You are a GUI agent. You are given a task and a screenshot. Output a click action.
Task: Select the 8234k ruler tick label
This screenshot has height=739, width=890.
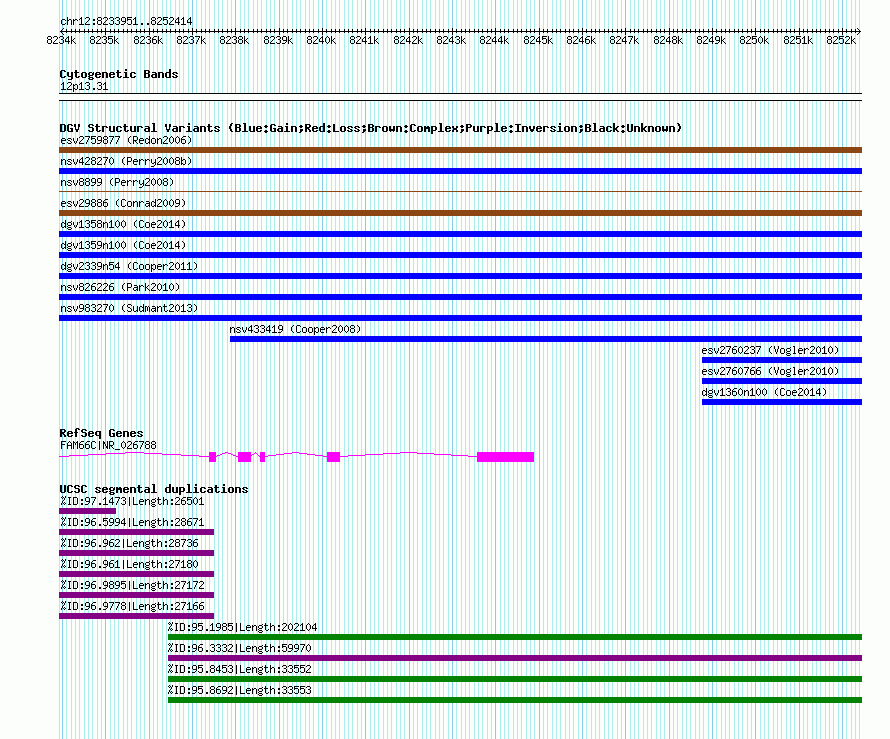(x=61, y=40)
